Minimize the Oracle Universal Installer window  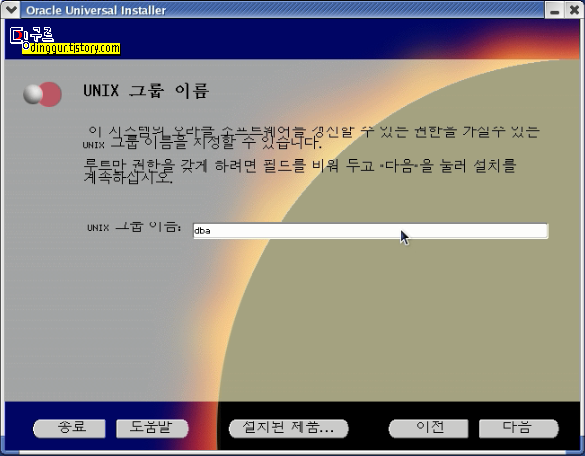coord(554,10)
